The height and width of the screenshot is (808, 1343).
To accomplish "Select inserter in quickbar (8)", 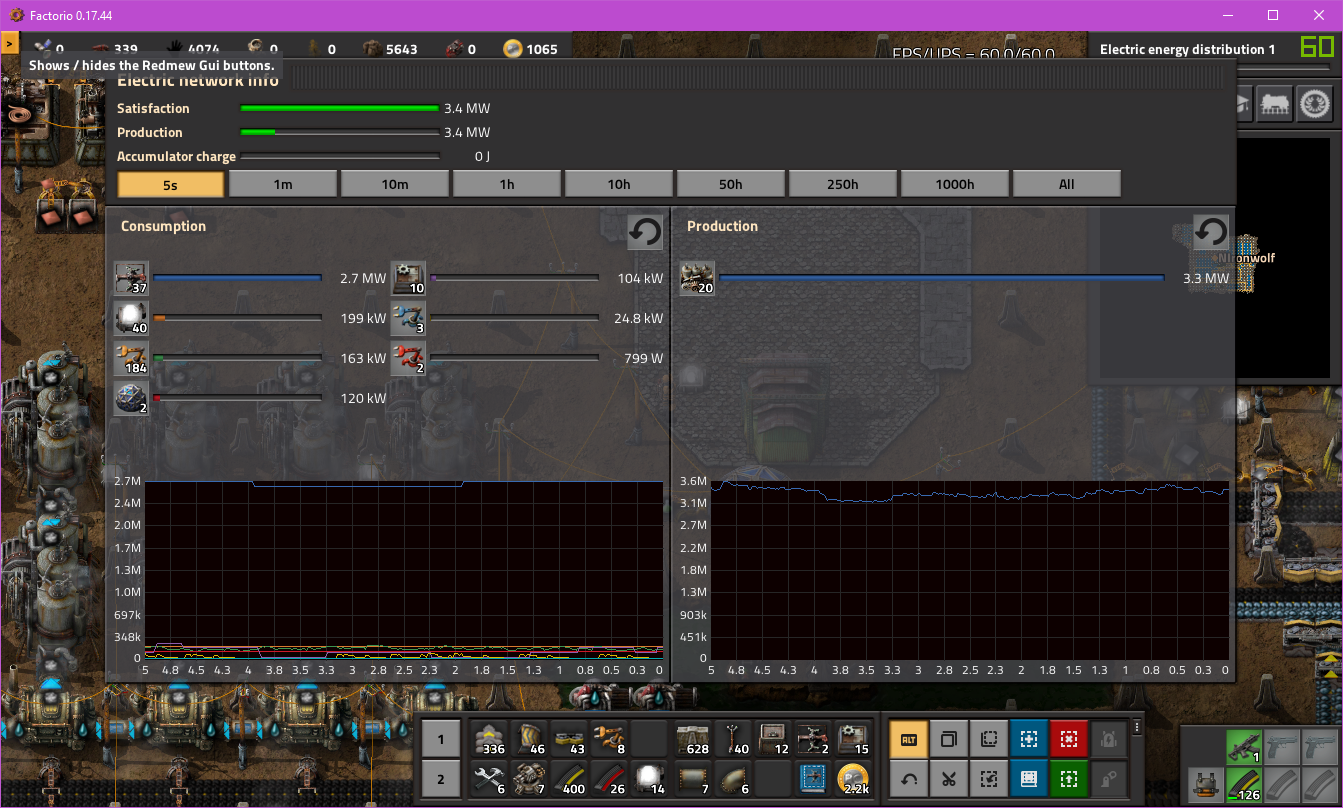I will pos(610,739).
